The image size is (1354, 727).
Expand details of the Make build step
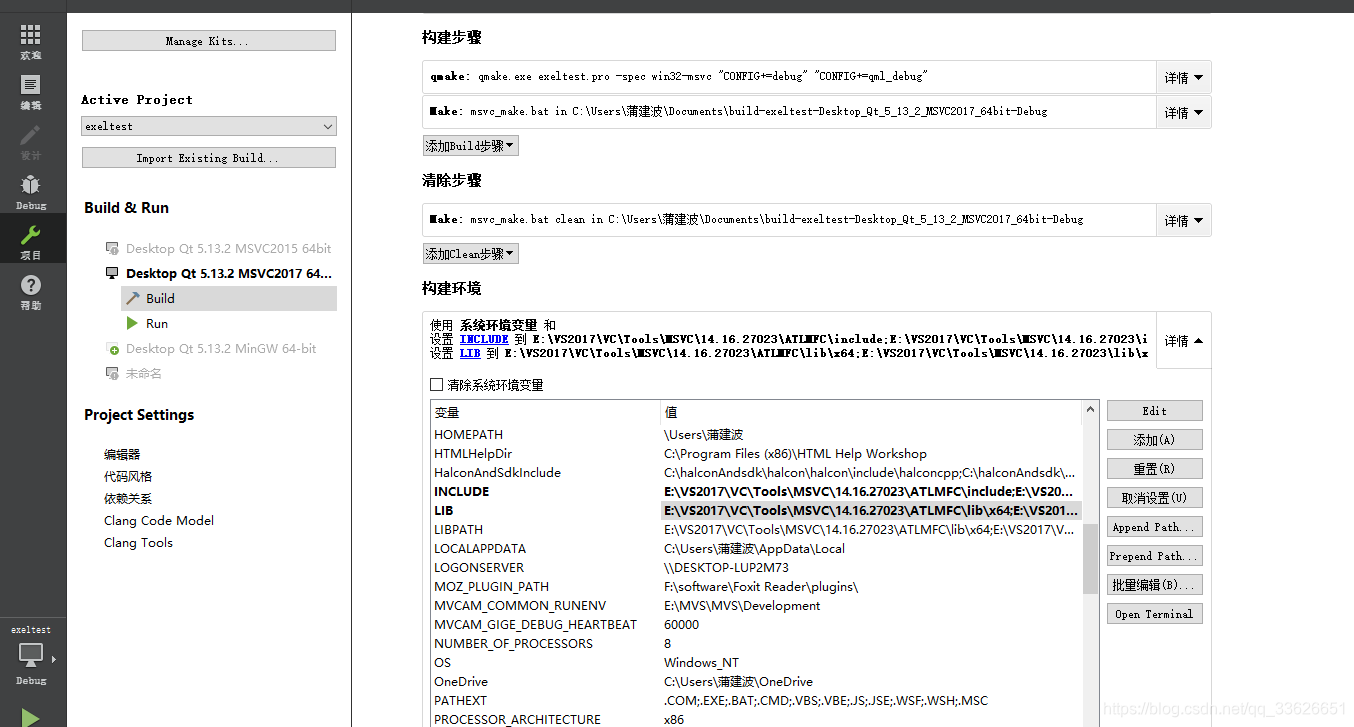coord(1184,112)
